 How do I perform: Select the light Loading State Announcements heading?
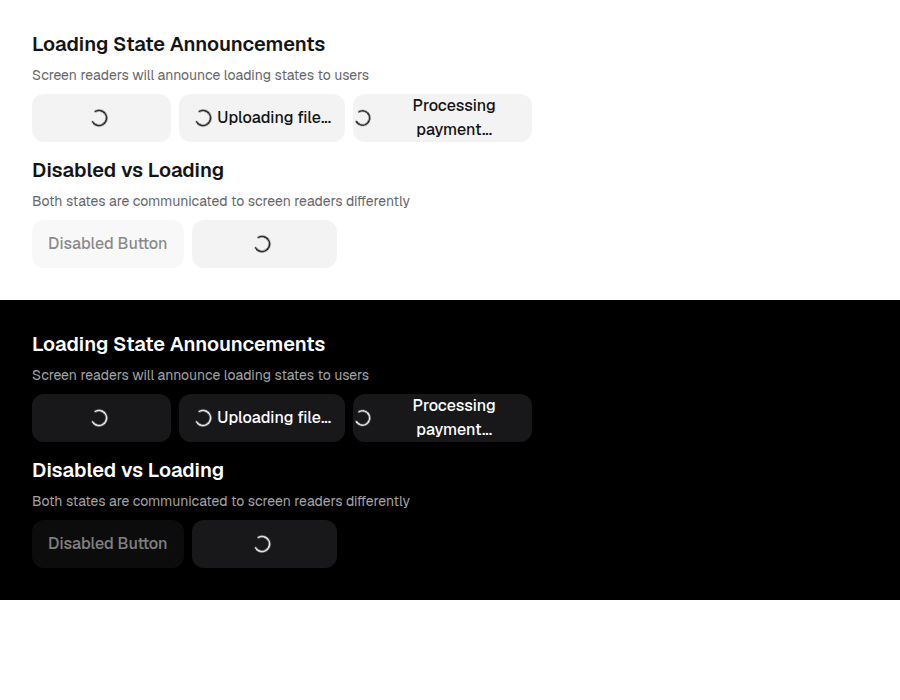point(179,44)
